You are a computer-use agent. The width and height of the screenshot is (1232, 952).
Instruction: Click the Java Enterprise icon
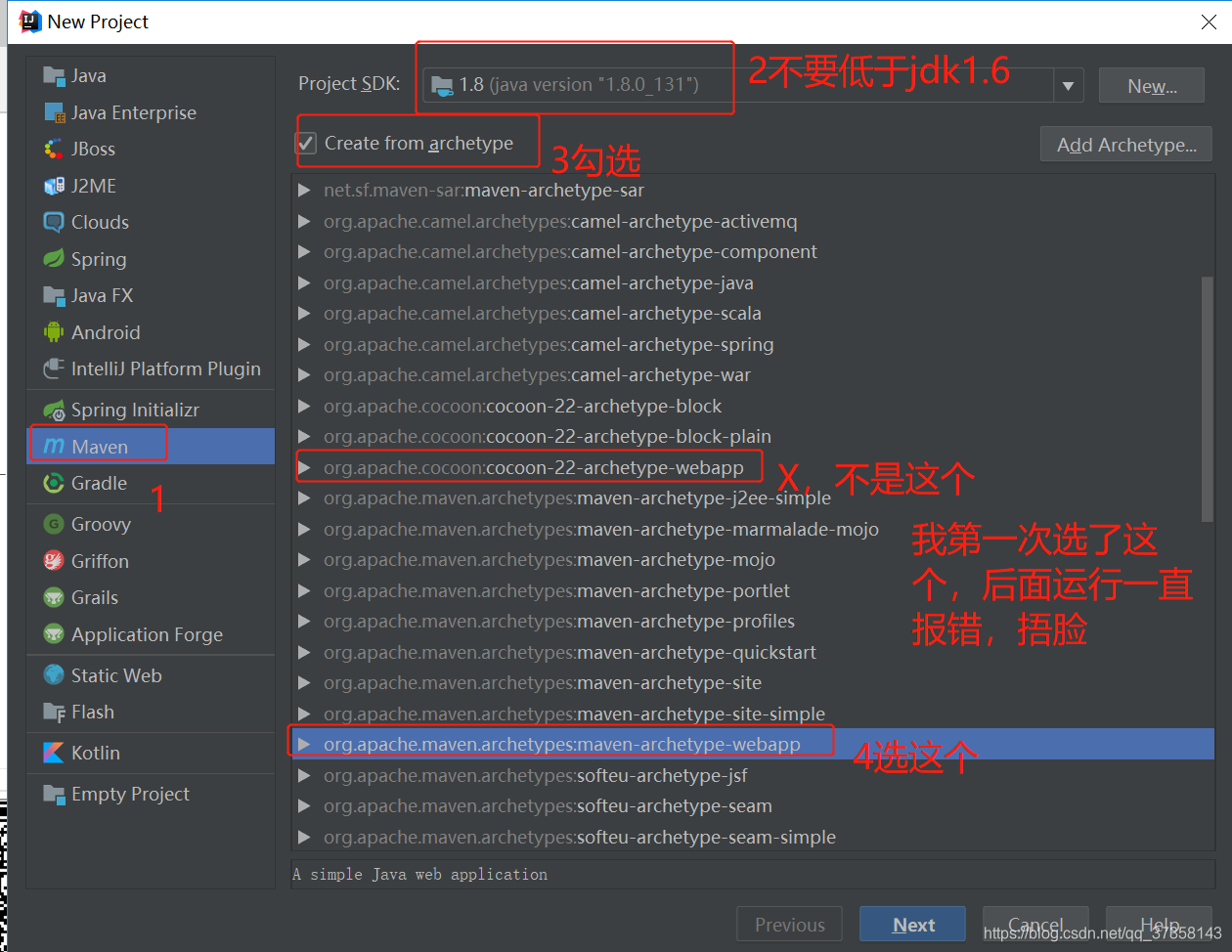54,112
